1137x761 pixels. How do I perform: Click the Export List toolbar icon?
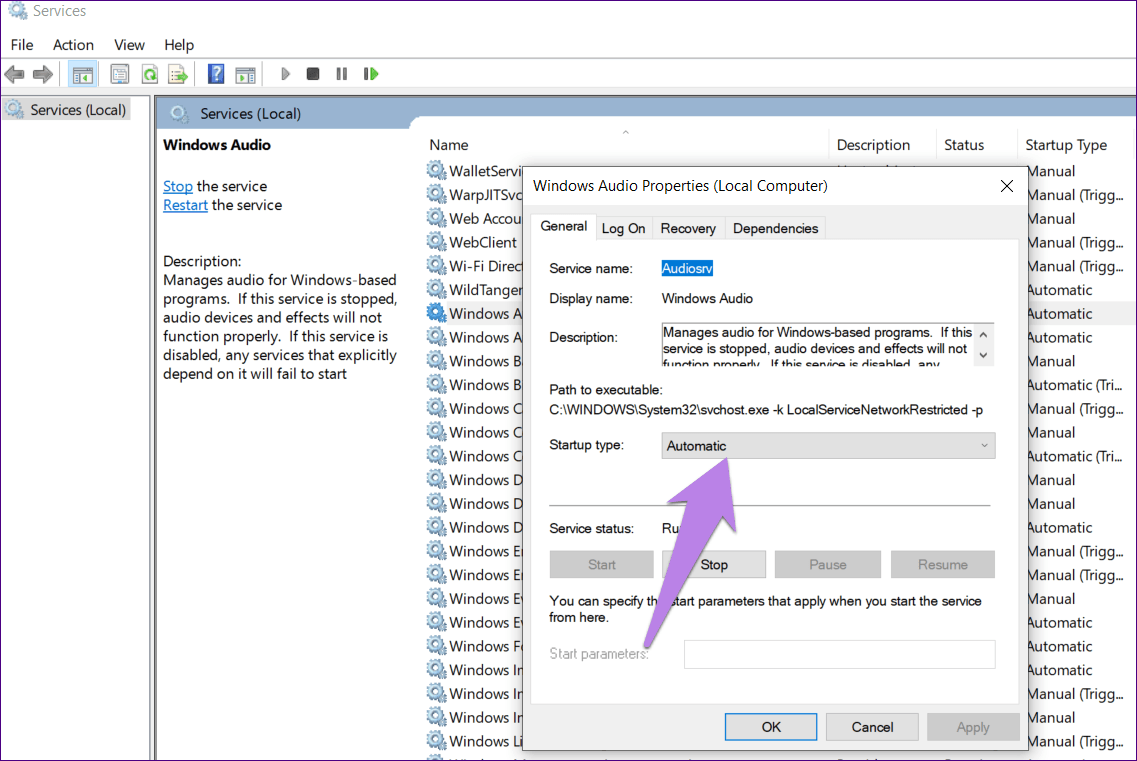[178, 74]
